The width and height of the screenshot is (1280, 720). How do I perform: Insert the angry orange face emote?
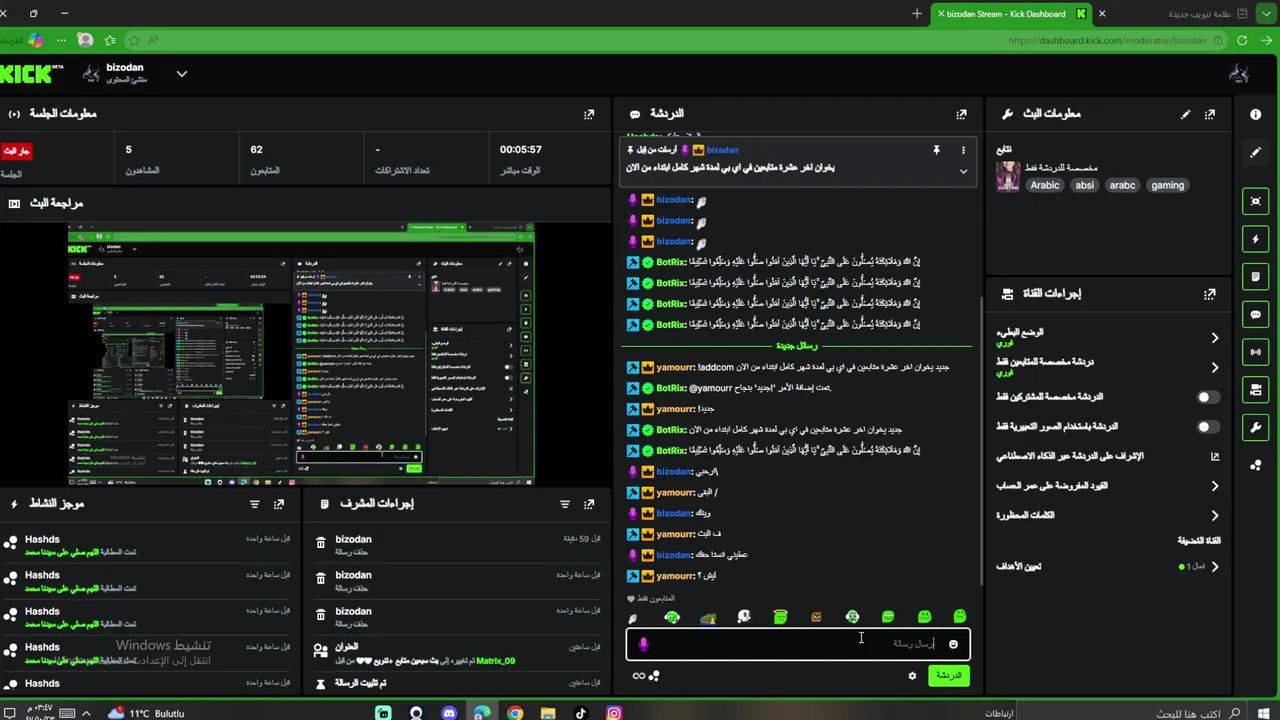(x=816, y=617)
